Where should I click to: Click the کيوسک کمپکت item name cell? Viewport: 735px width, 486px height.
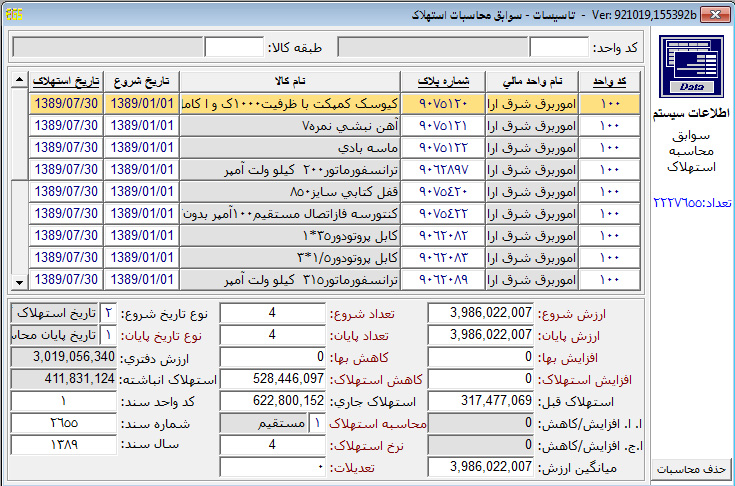290,104
